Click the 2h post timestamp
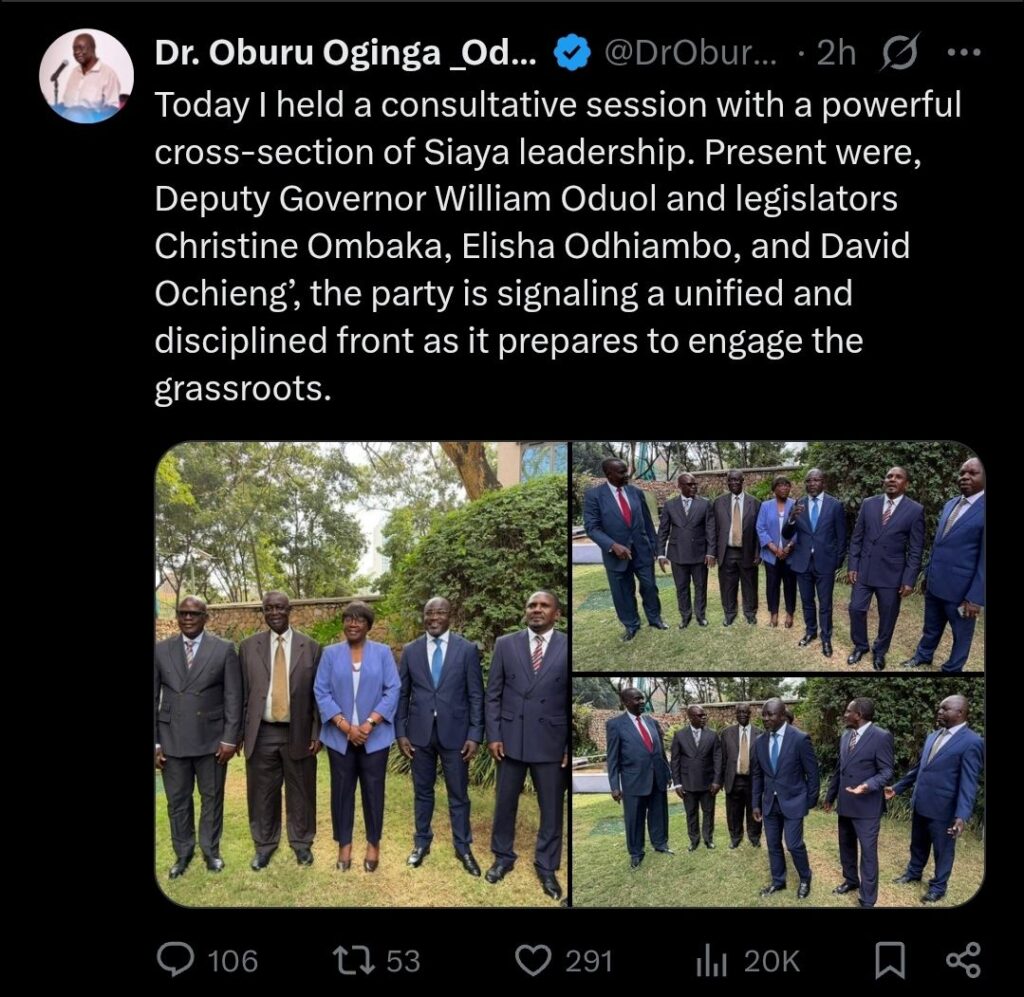 pyautogui.click(x=836, y=55)
